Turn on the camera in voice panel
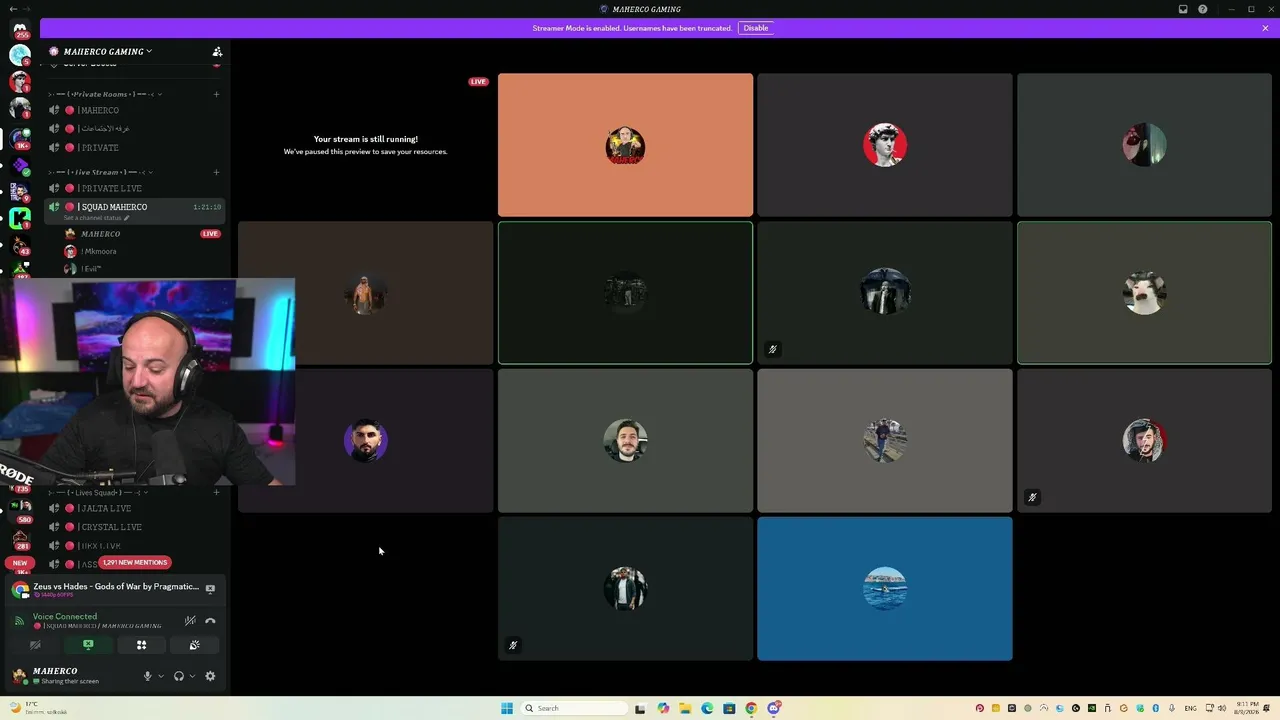This screenshot has height=720, width=1280. 35,645
